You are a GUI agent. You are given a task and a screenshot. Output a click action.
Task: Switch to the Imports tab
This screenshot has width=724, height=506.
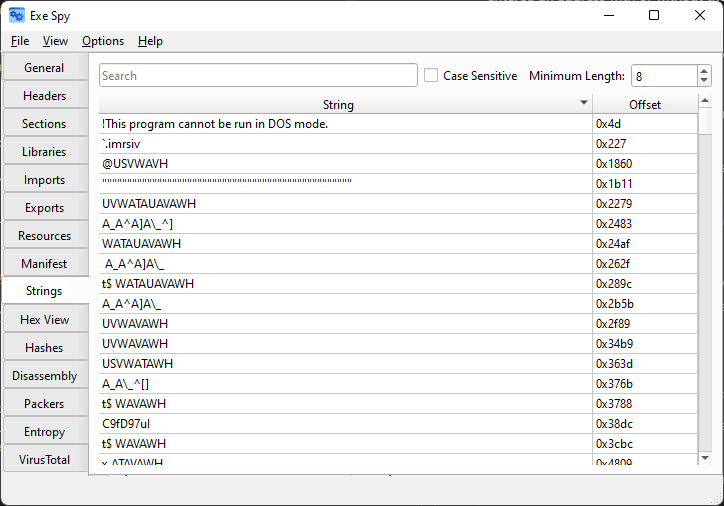pyautogui.click(x=45, y=180)
